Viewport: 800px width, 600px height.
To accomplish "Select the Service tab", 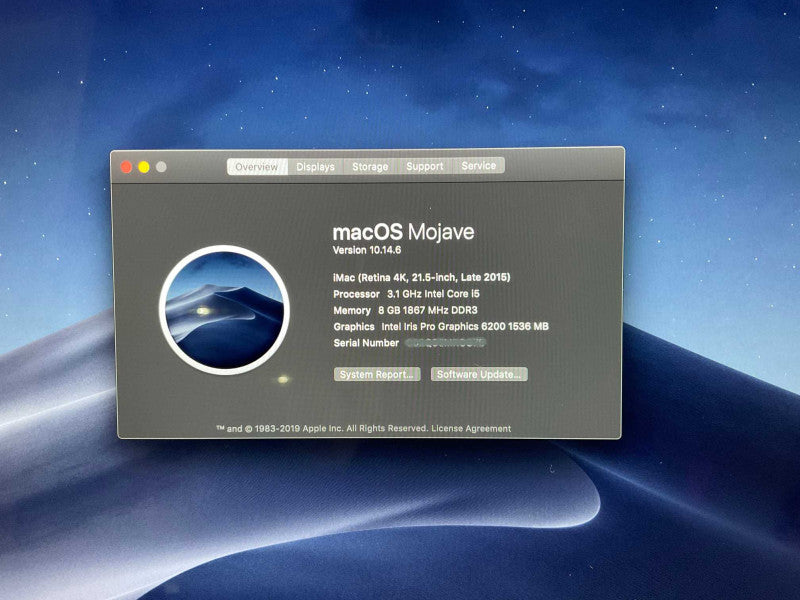I will pos(479,165).
